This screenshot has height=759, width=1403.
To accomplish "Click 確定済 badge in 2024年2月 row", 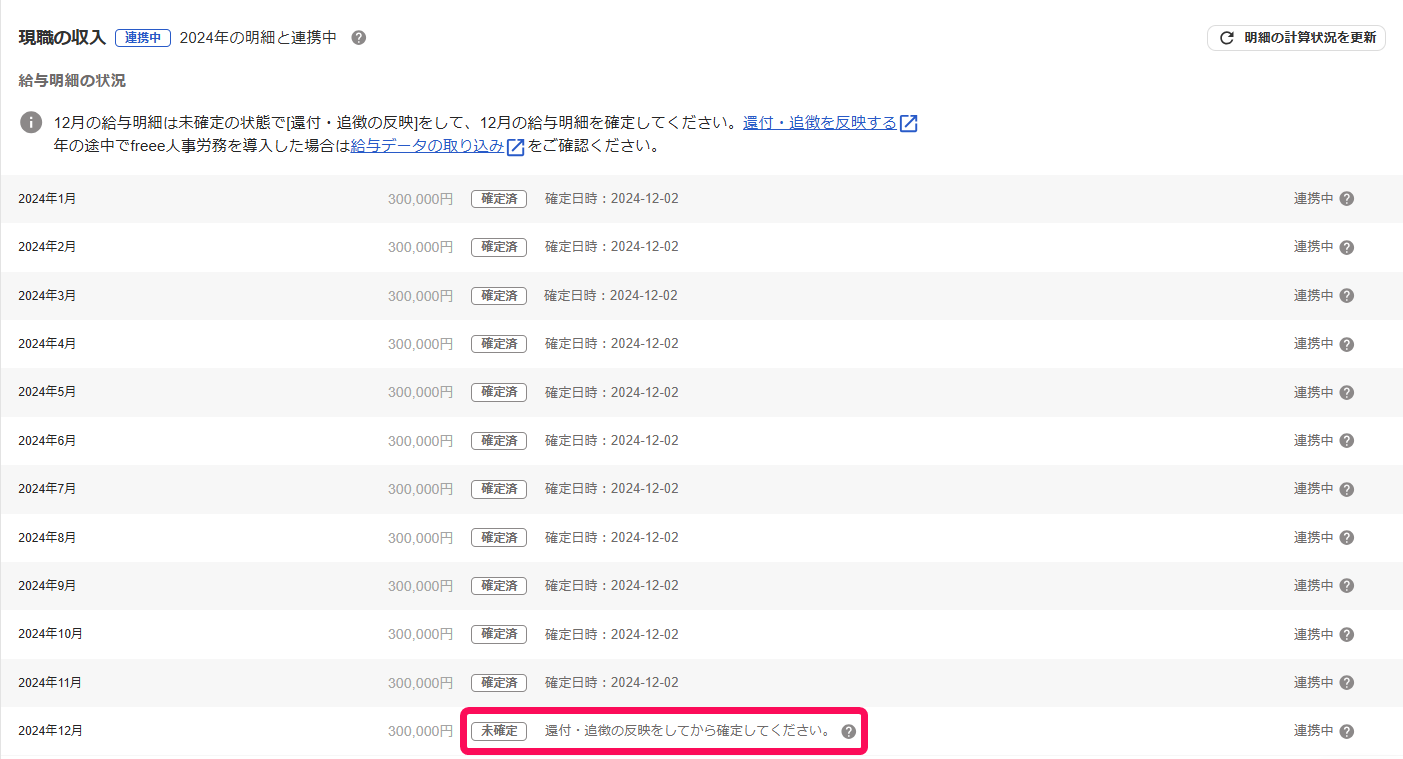I will pyautogui.click(x=499, y=247).
